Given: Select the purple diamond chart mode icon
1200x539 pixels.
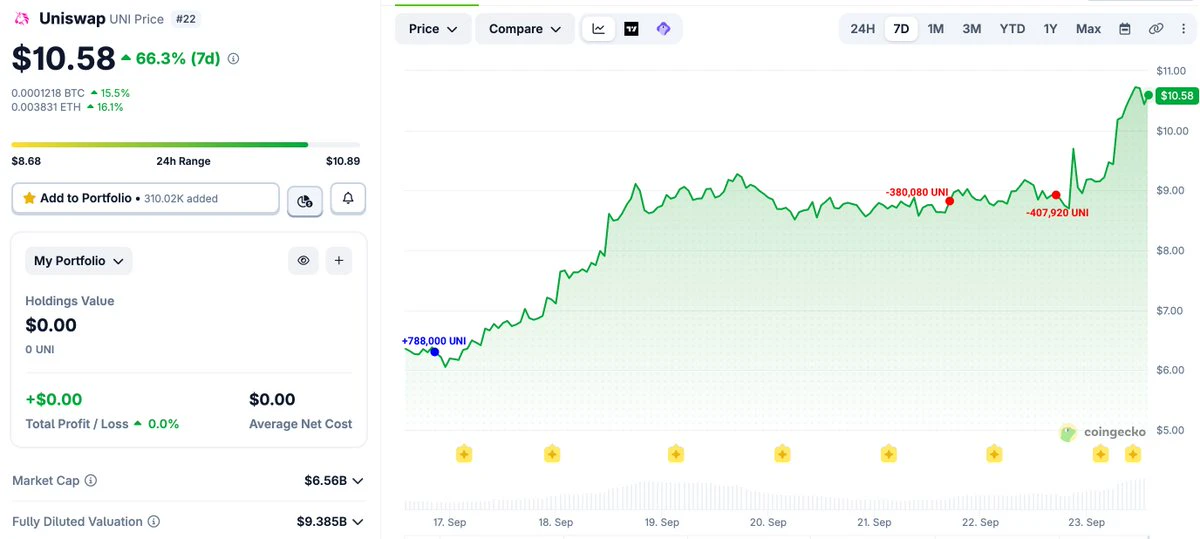Looking at the screenshot, I should [x=663, y=29].
